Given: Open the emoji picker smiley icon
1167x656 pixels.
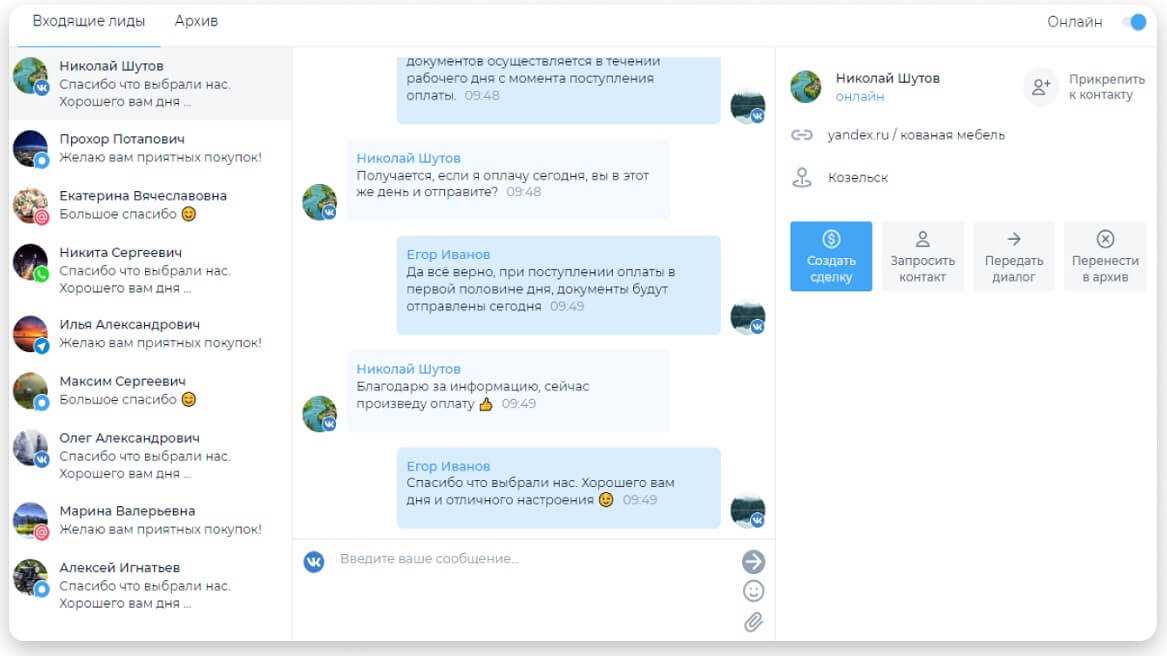Looking at the screenshot, I should (x=753, y=591).
